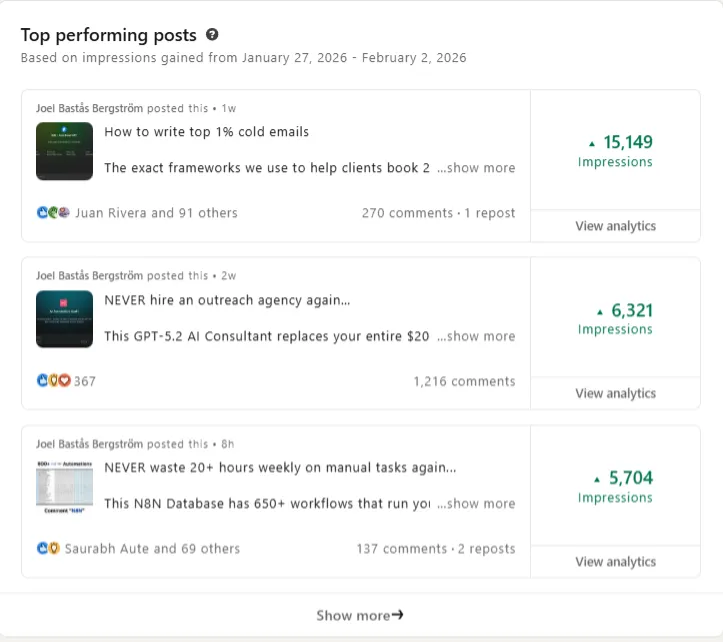Click Show more at the bottom
The width and height of the screenshot is (723, 642).
(360, 616)
